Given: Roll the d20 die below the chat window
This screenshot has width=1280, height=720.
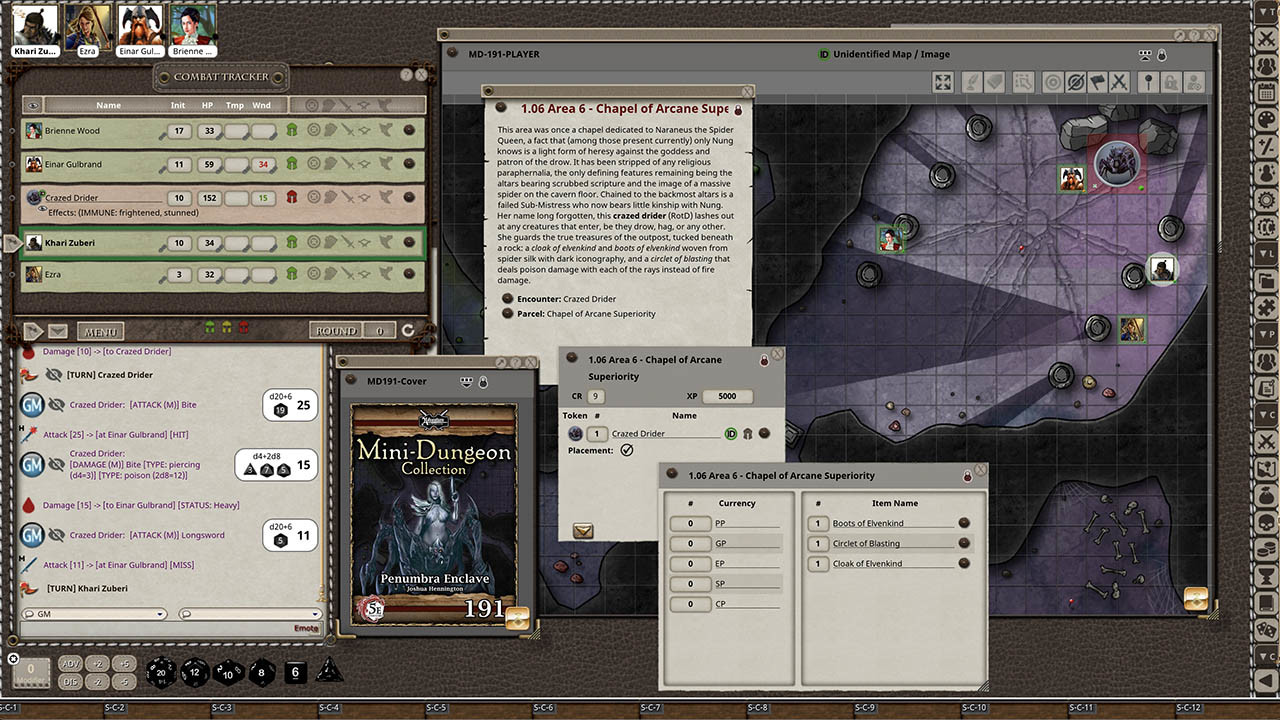Looking at the screenshot, I should (x=160, y=673).
